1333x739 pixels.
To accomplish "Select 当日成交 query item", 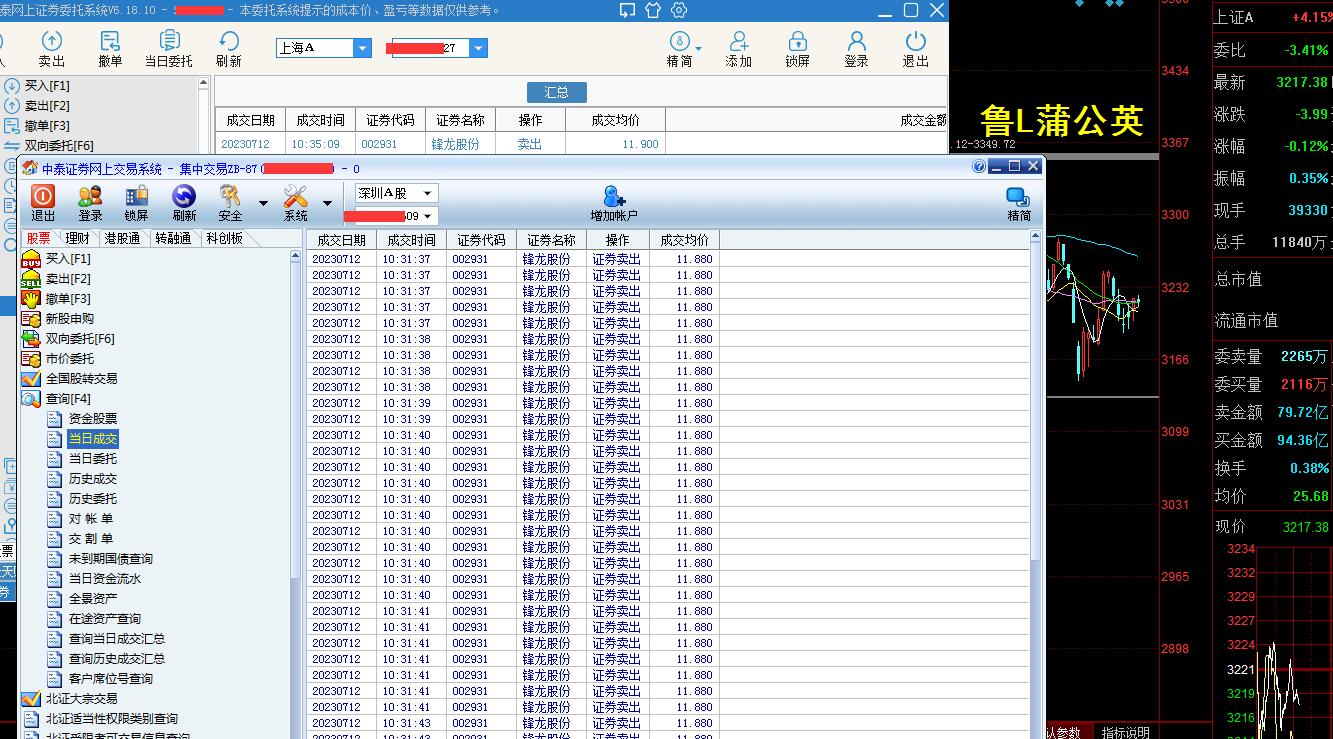I will point(93,439).
